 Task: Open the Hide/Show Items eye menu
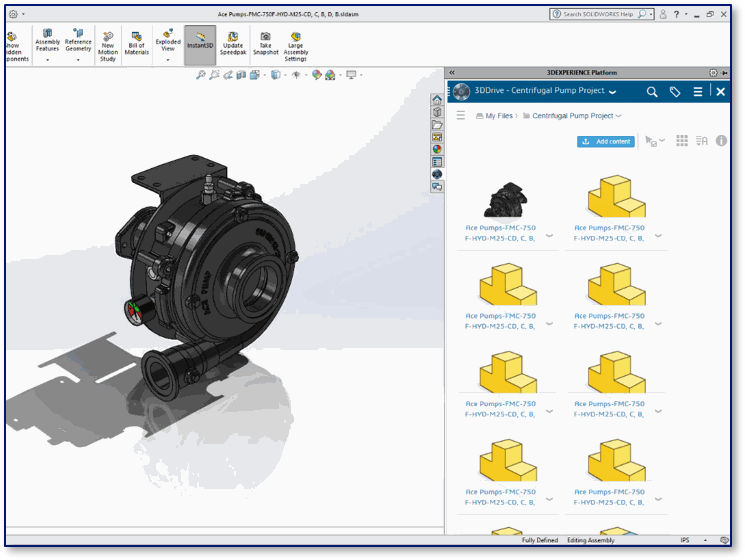(x=296, y=75)
